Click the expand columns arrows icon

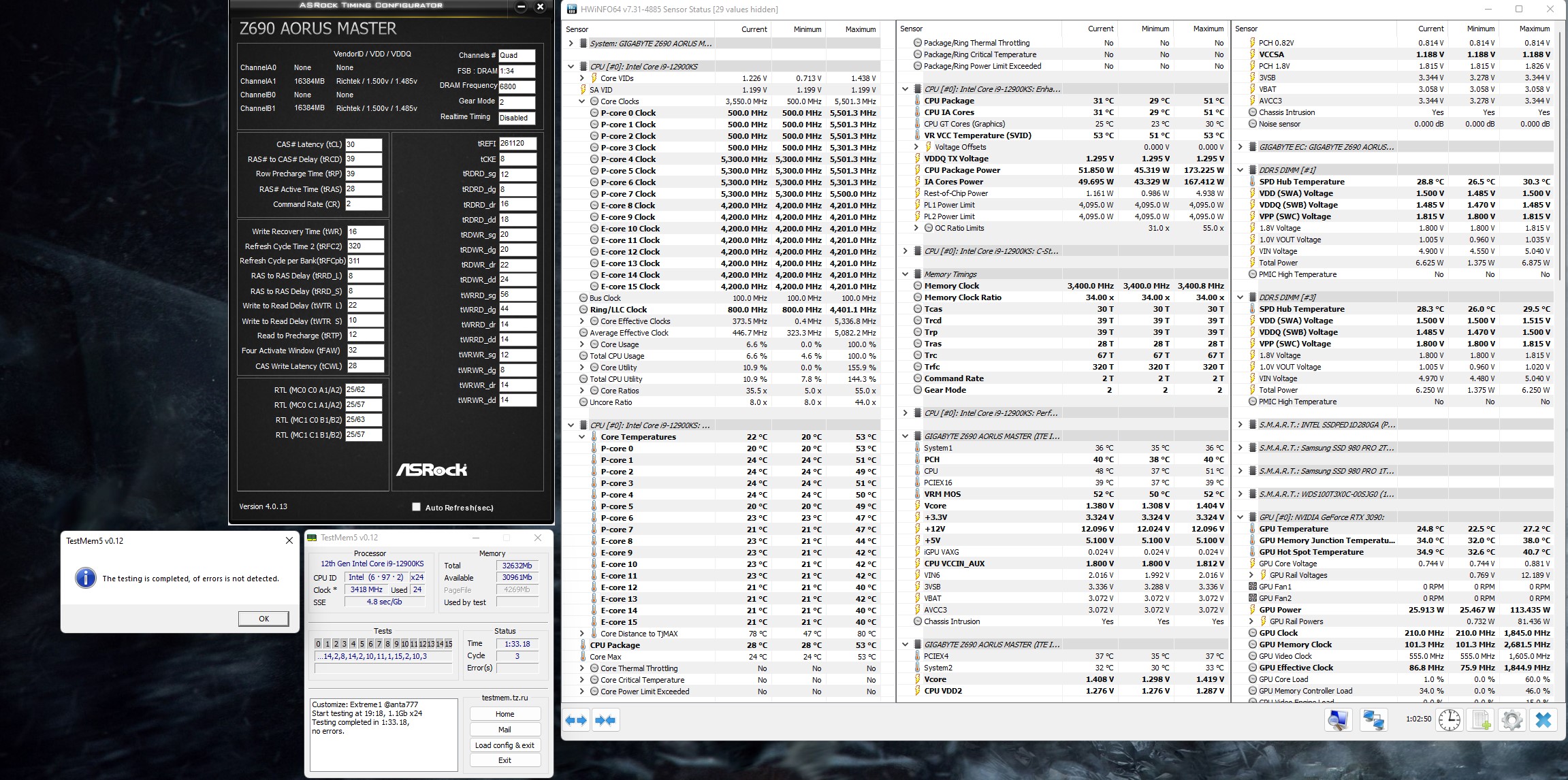point(576,720)
